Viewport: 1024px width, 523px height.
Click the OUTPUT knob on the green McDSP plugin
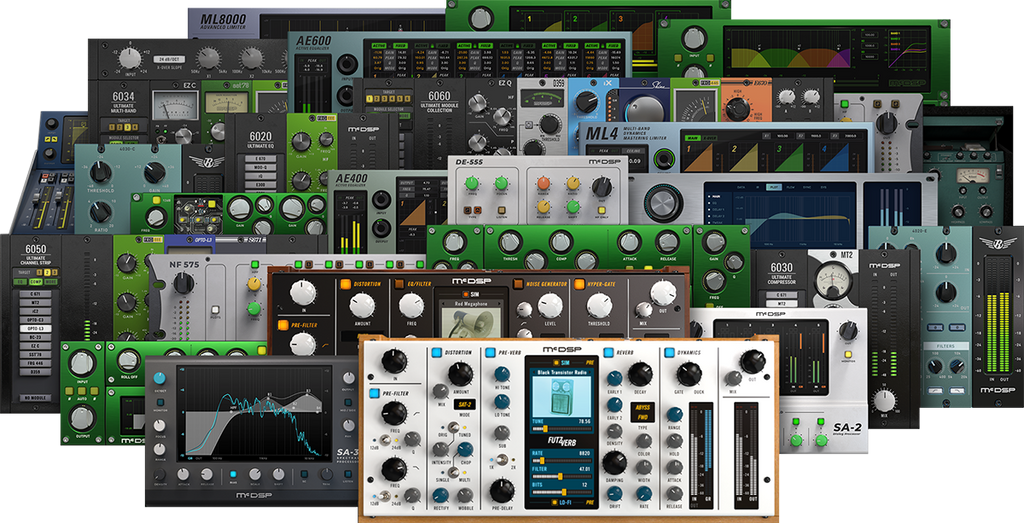point(82,419)
